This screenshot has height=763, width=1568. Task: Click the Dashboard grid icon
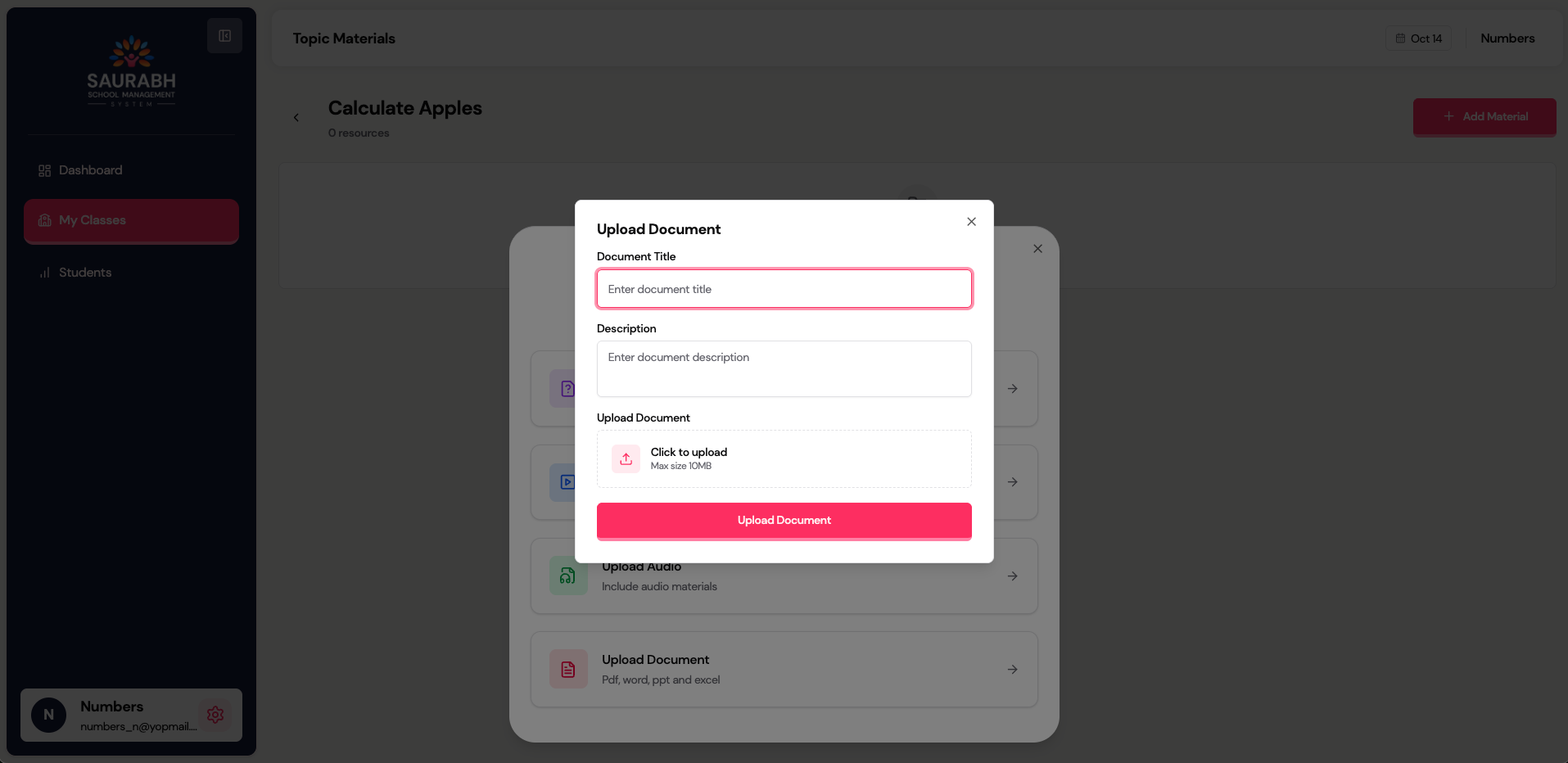point(45,170)
